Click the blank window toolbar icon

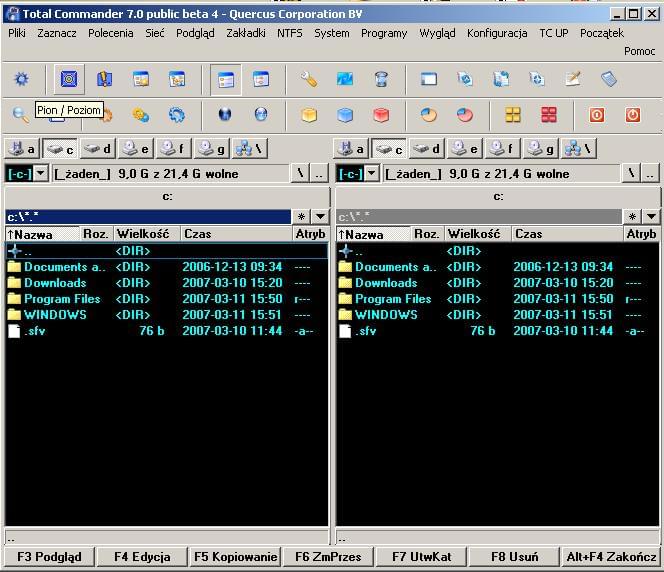(x=429, y=79)
